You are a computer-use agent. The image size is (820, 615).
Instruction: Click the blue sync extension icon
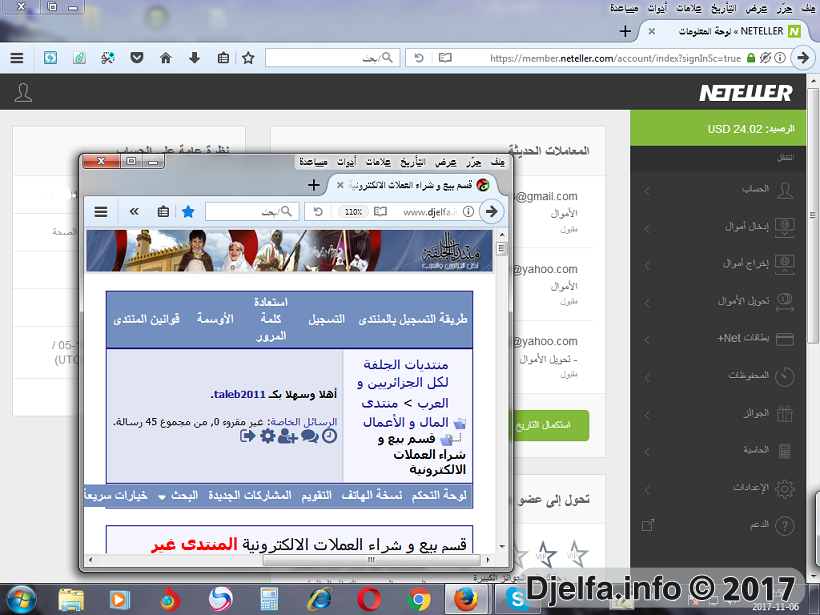click(50, 58)
